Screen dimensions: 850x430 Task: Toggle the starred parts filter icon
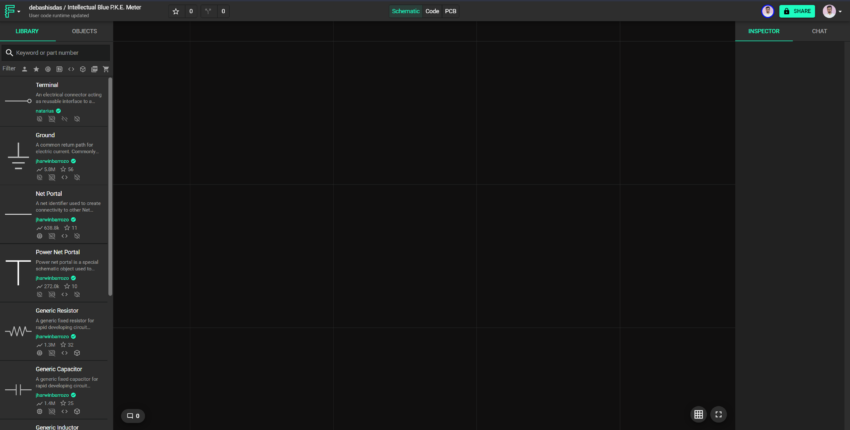[x=36, y=69]
